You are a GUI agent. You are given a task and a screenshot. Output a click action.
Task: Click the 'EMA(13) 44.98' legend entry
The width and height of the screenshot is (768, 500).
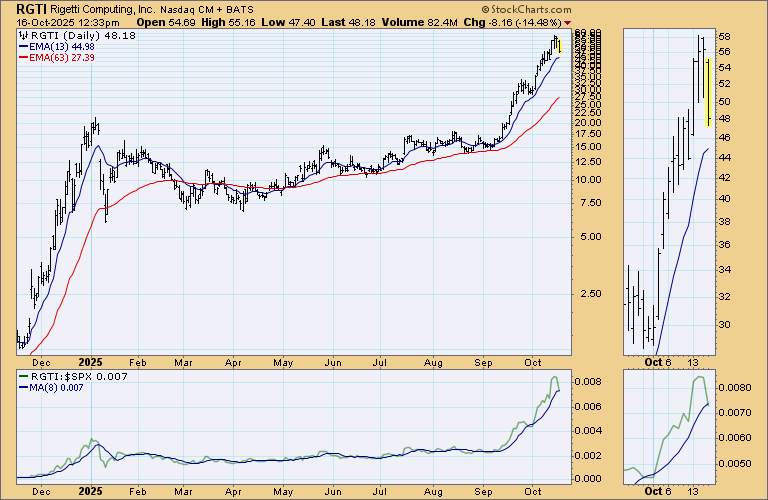(62, 47)
